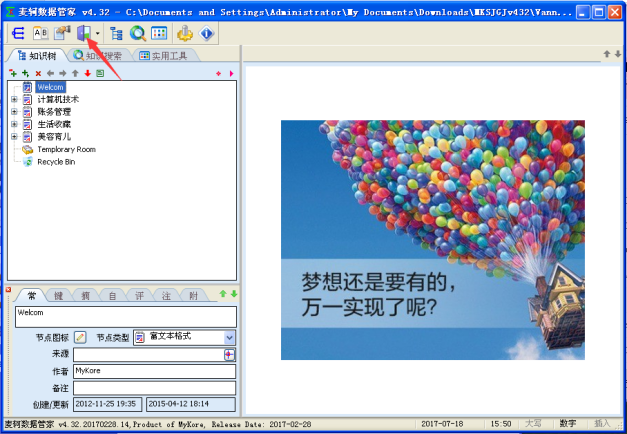Click the 节点图标 pencil edit button
Image resolution: width=627 pixels, height=434 pixels.
click(x=80, y=337)
